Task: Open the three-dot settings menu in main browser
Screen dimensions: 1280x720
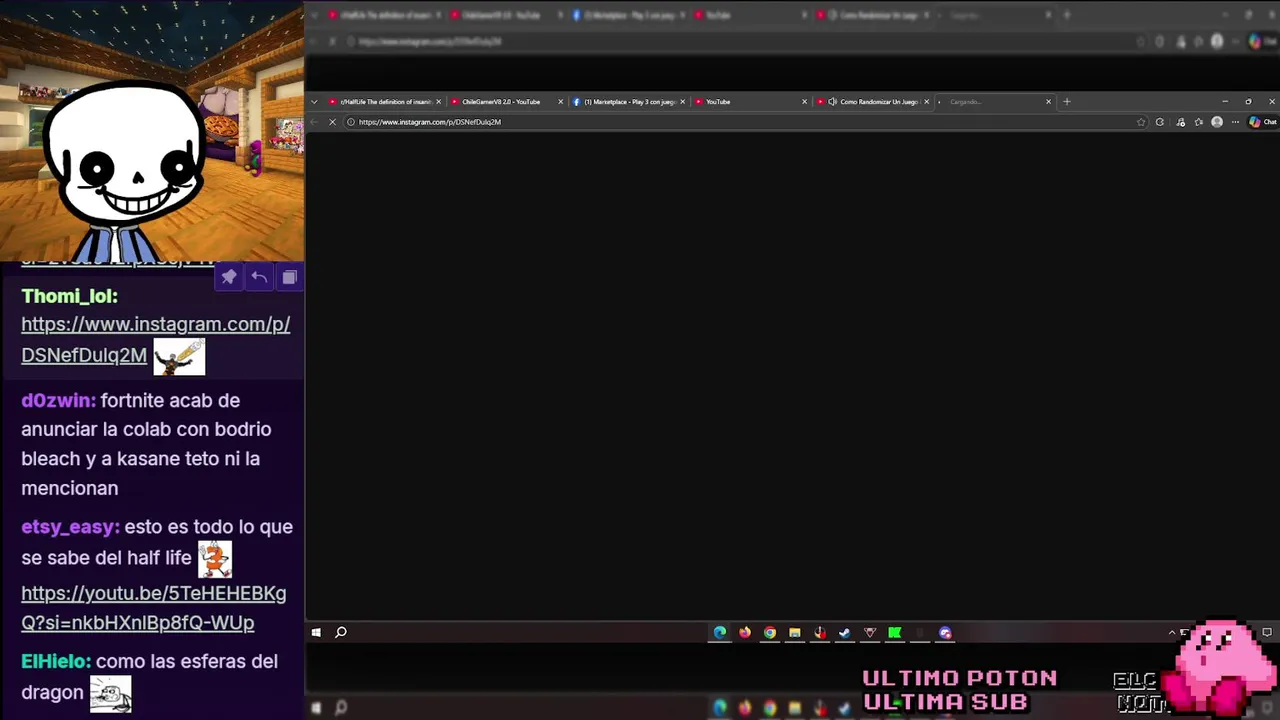Action: tap(1235, 122)
